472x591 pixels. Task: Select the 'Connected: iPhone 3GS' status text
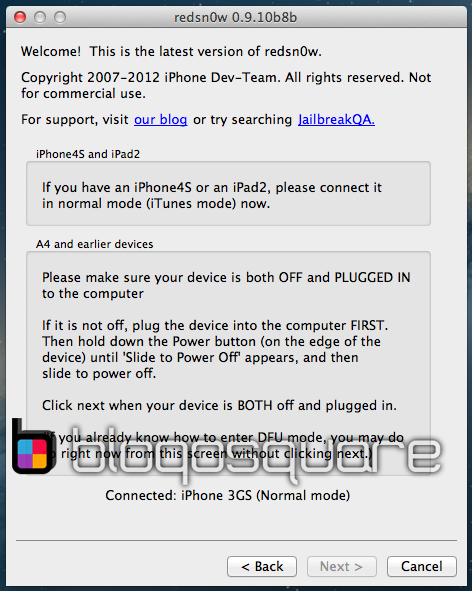228,495
